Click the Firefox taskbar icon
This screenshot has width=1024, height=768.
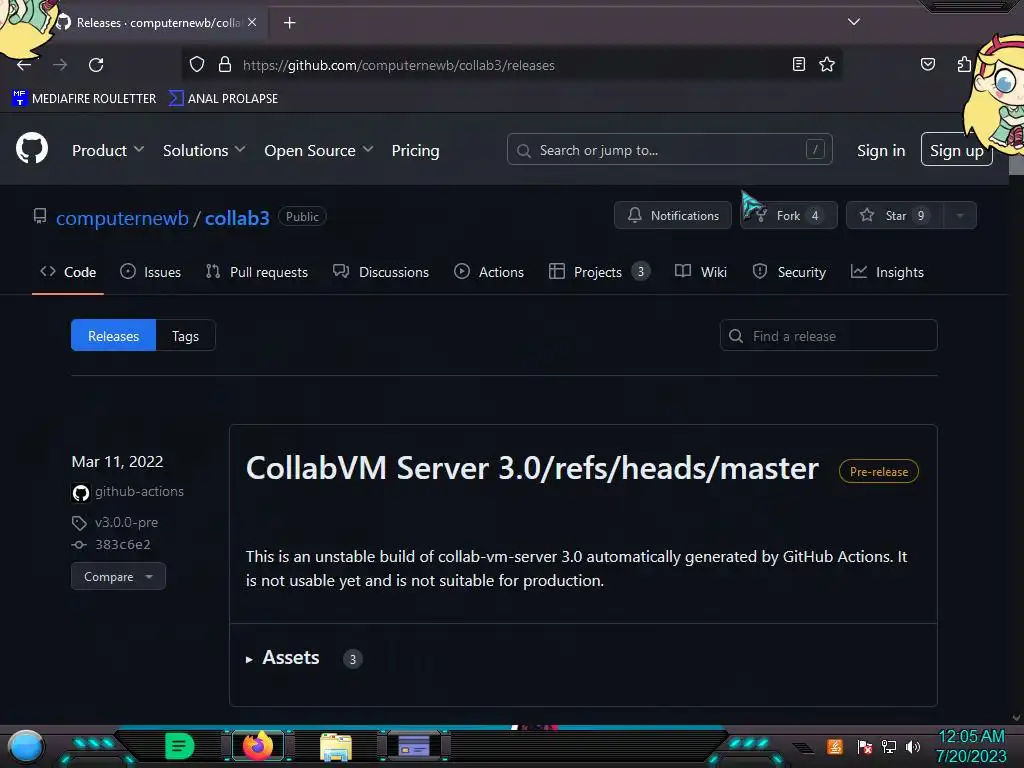(257, 746)
